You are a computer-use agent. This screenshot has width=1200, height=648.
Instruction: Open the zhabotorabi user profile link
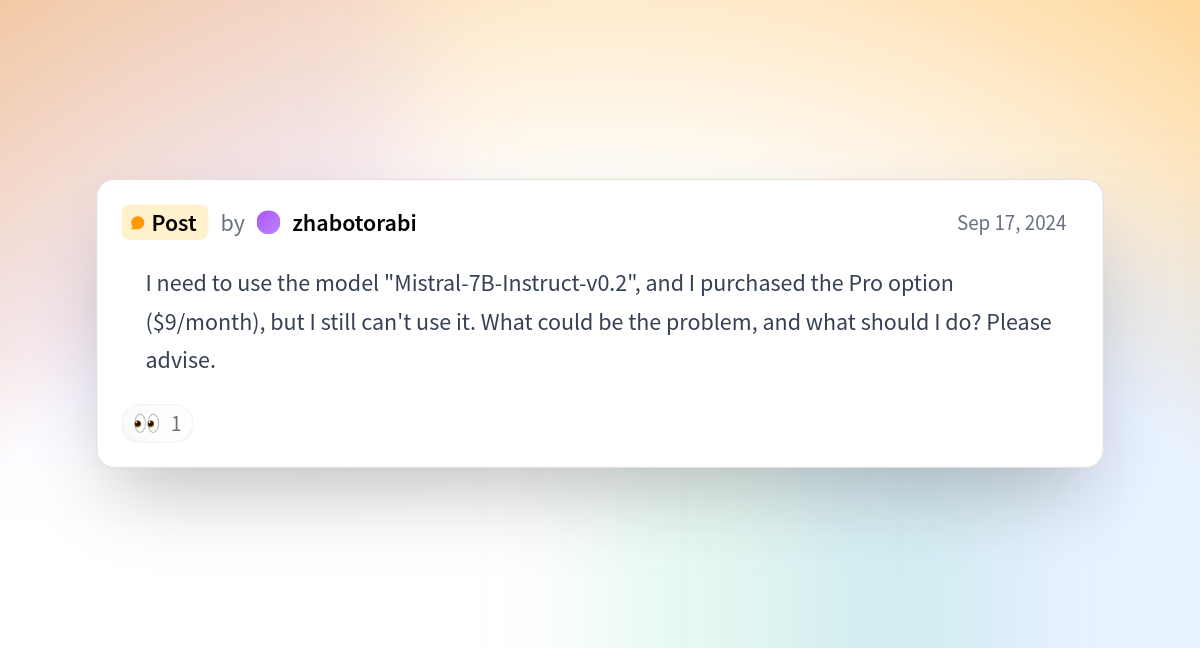click(354, 223)
